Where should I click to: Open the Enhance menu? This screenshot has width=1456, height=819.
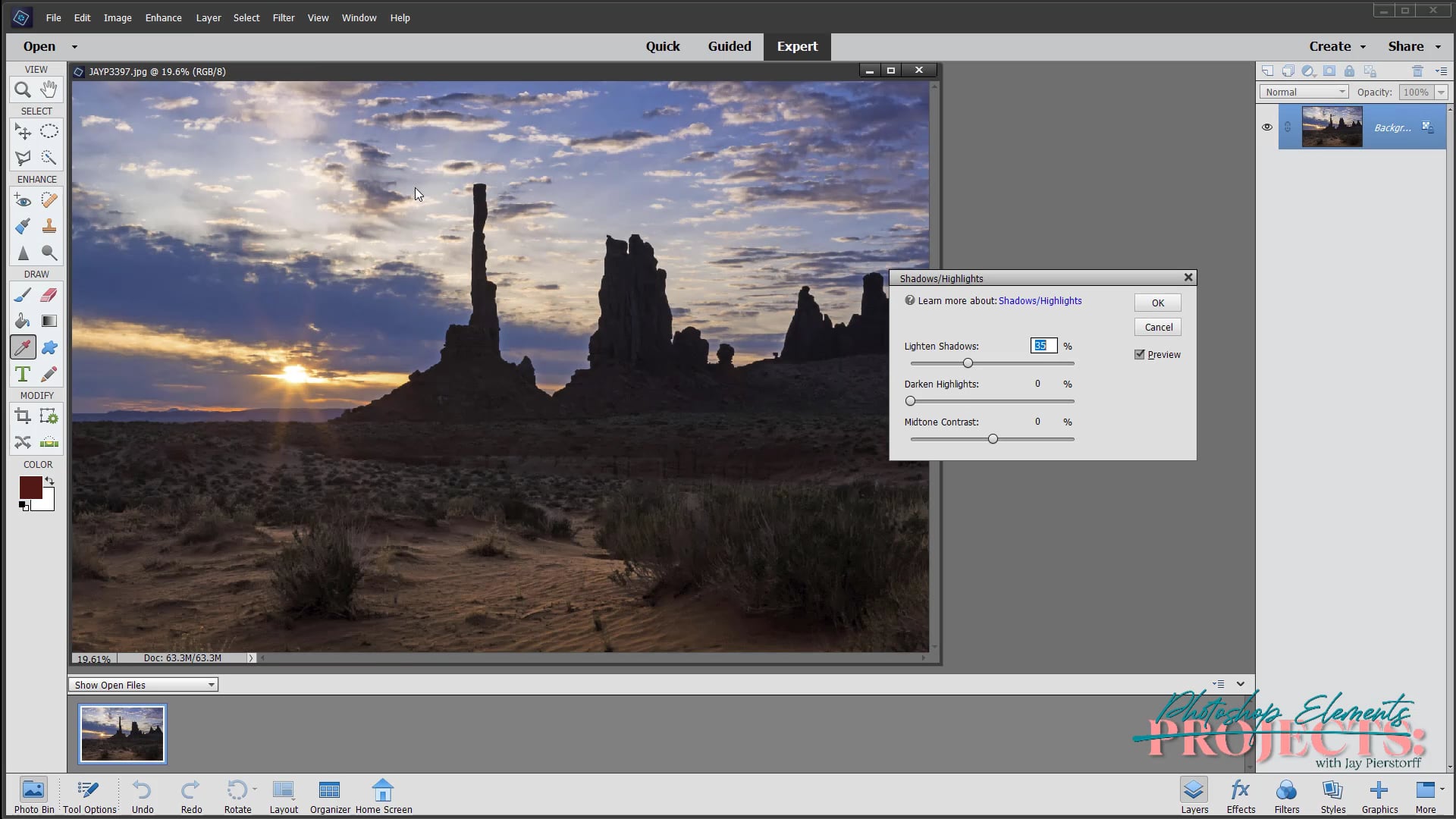[x=163, y=17]
